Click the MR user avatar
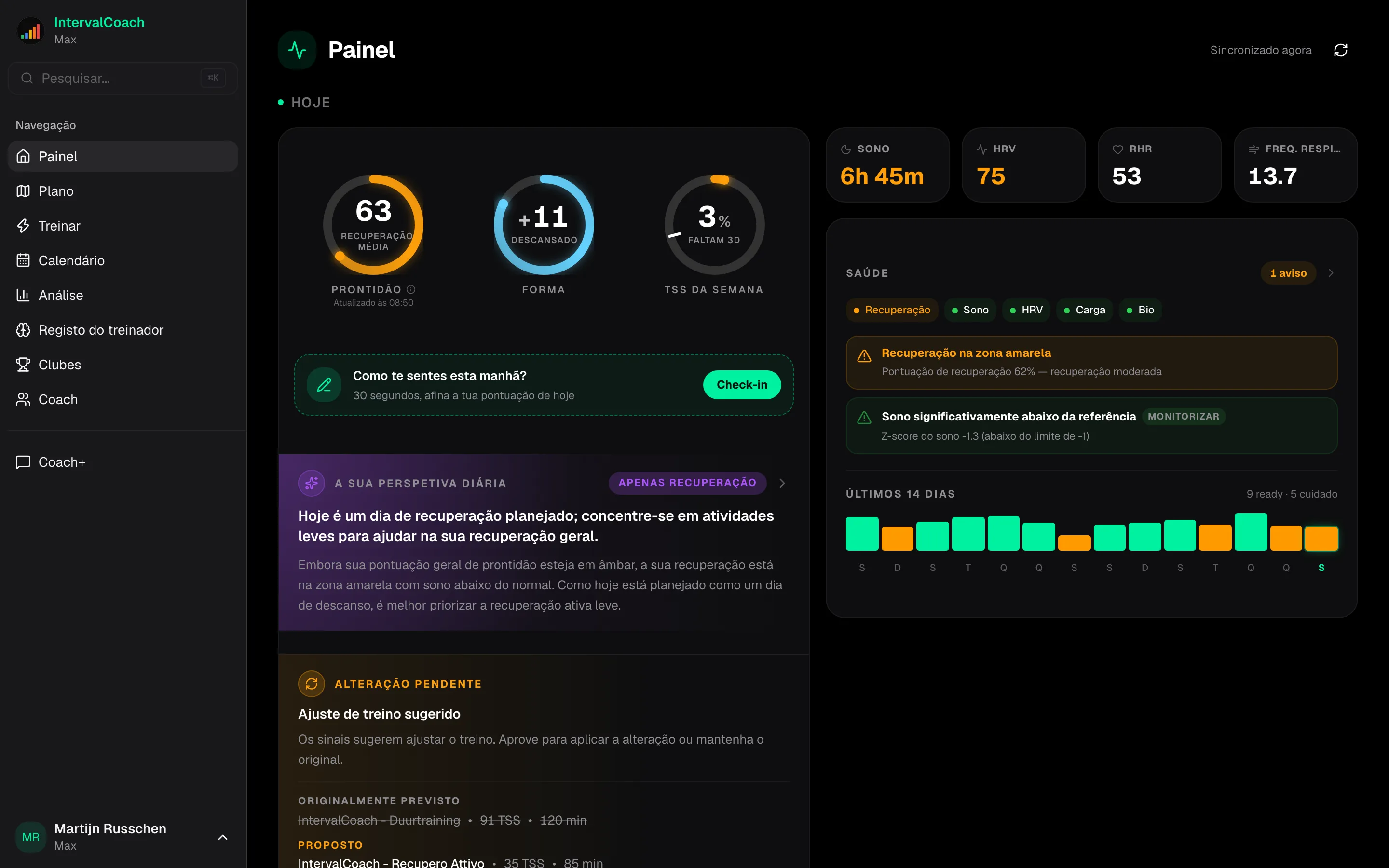 coord(31,837)
